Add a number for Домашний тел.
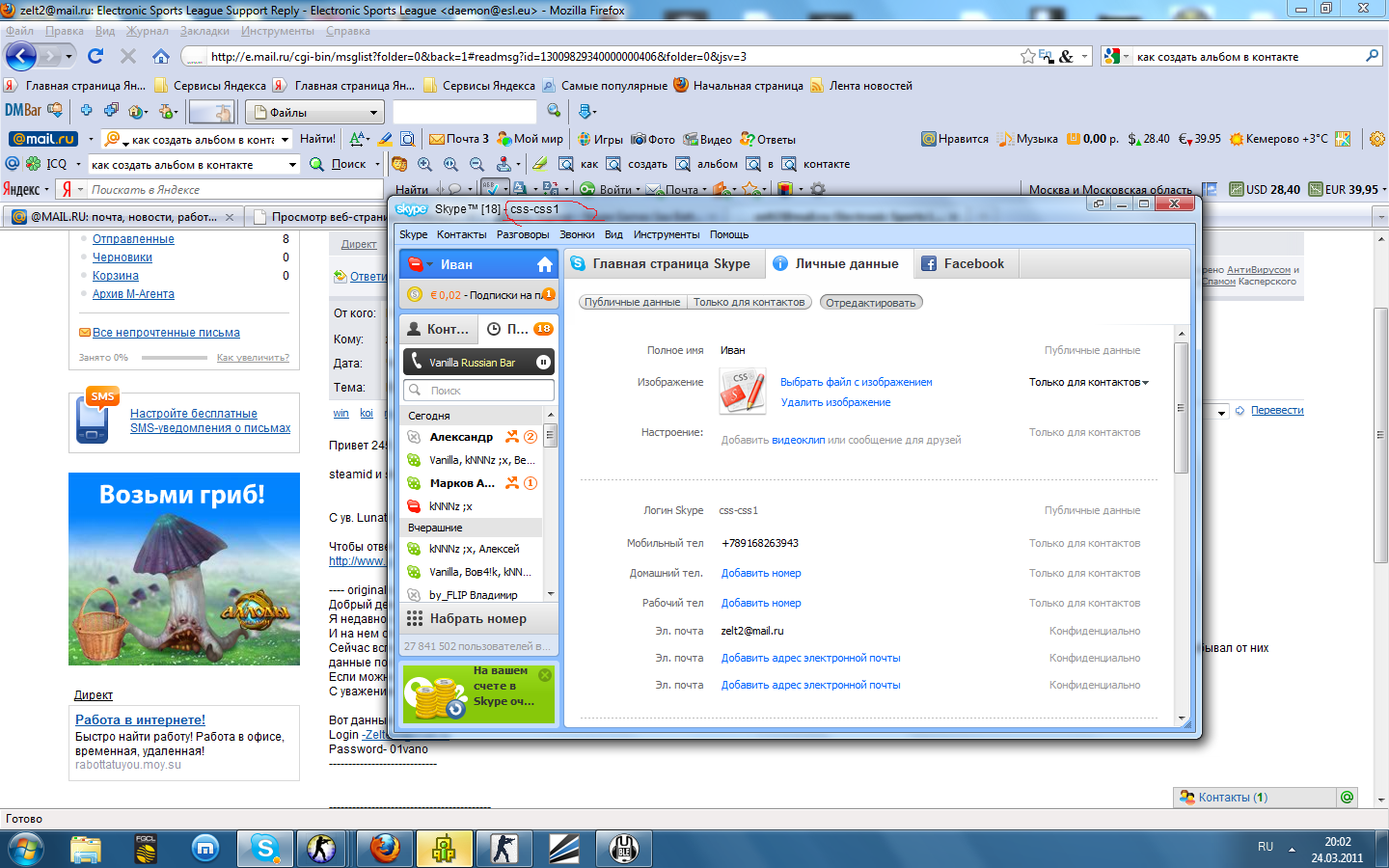1389x868 pixels. (761, 573)
